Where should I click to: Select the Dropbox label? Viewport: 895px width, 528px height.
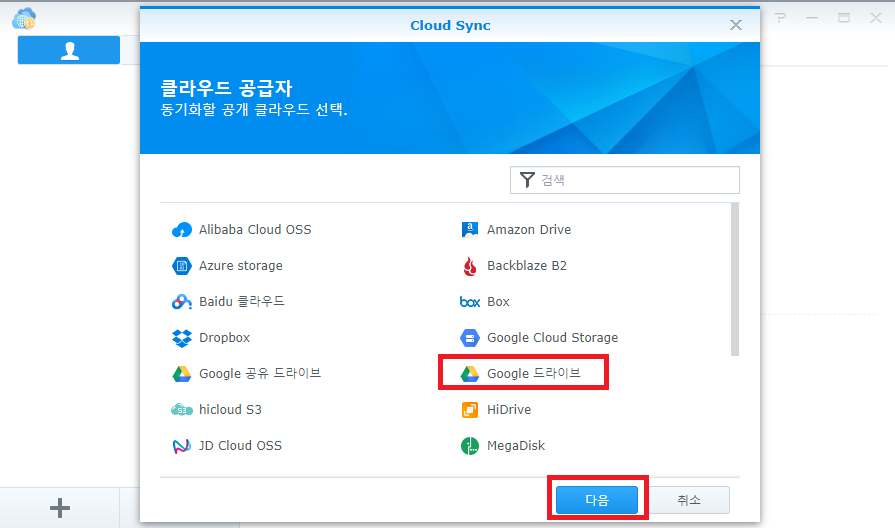[224, 338]
